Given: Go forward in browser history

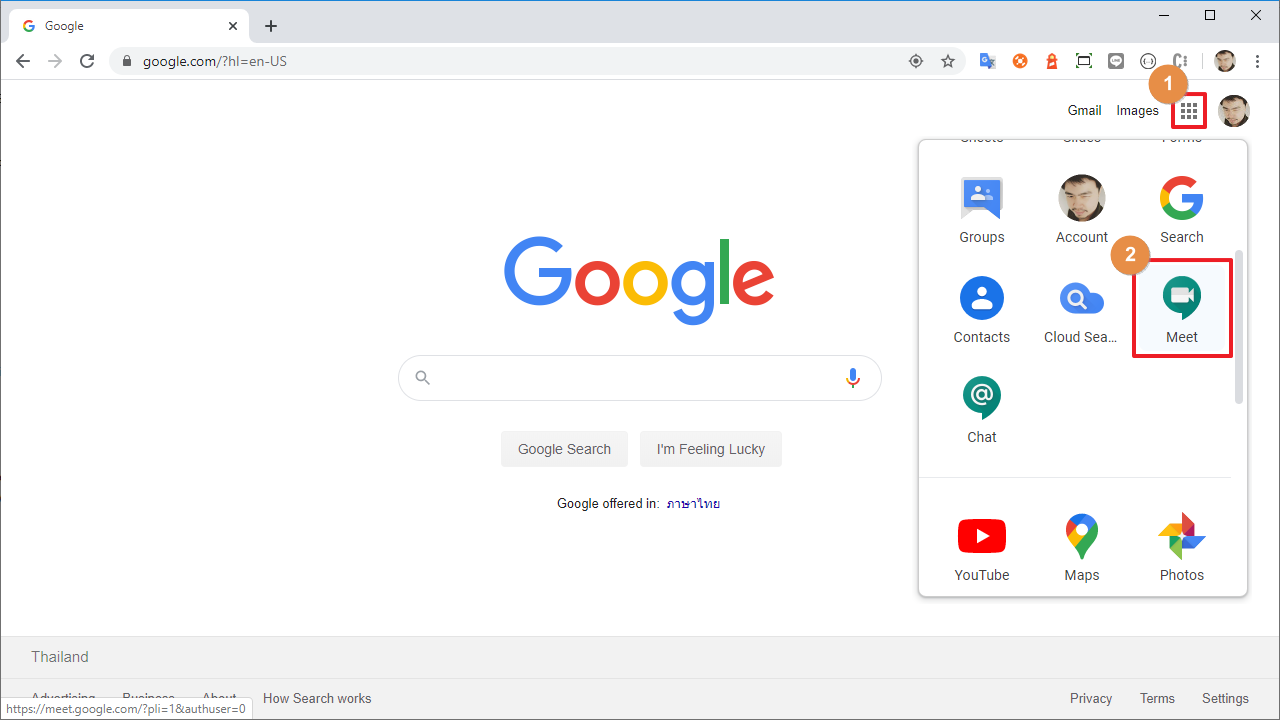Looking at the screenshot, I should coord(55,61).
